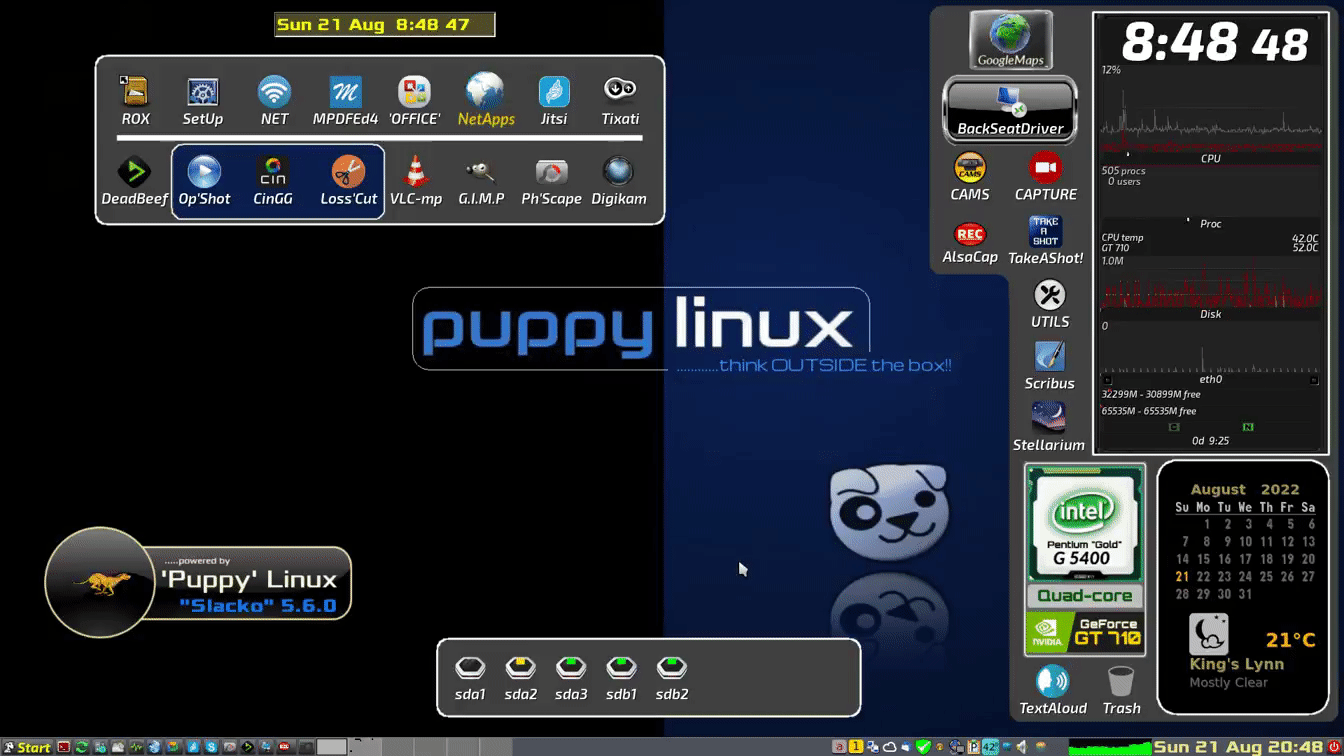The height and width of the screenshot is (756, 1344).
Task: Launch the BackSeatDriver icon
Action: point(1011,110)
